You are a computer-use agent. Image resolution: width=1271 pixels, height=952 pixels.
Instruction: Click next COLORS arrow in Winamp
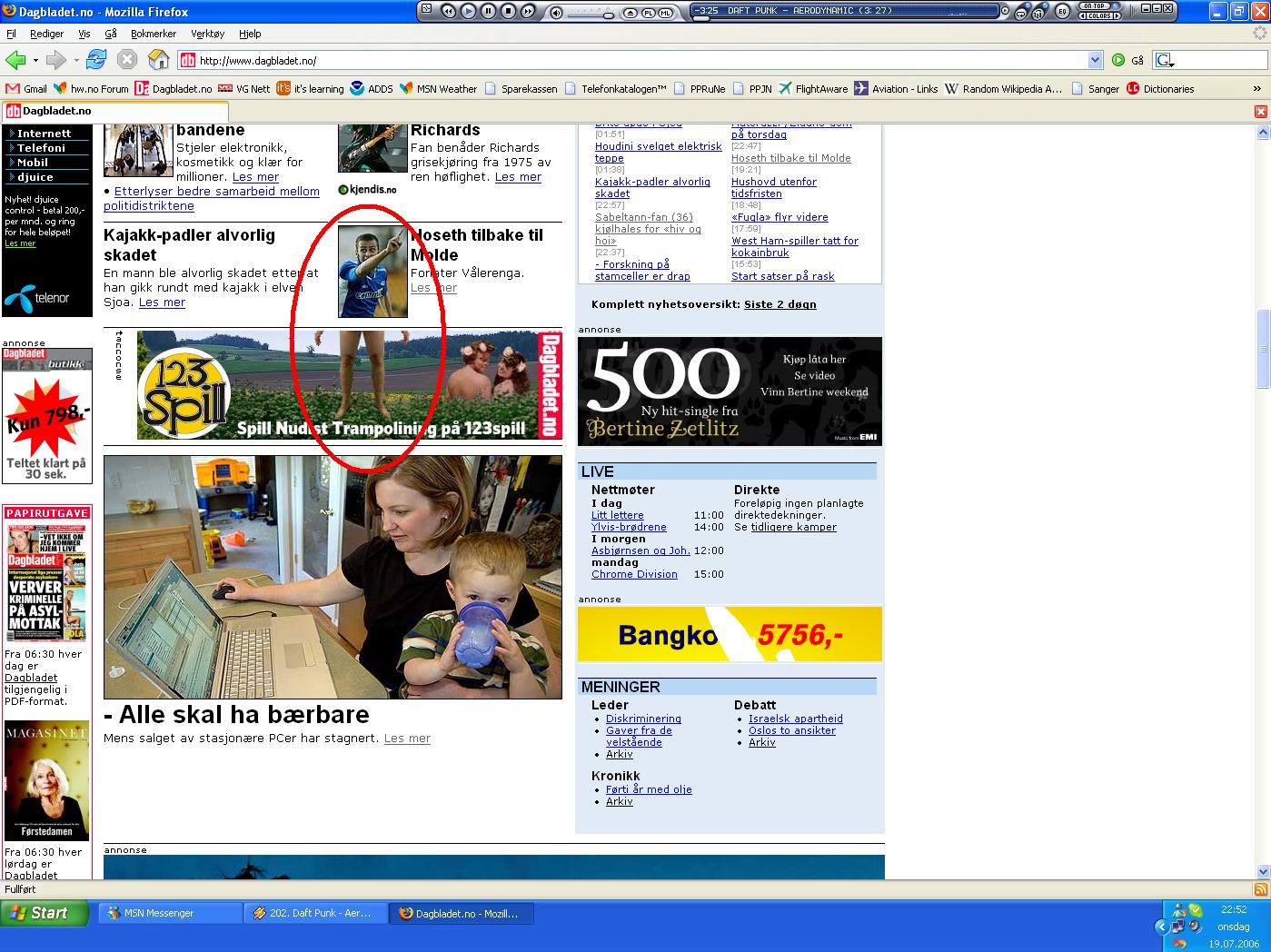coord(1117,15)
